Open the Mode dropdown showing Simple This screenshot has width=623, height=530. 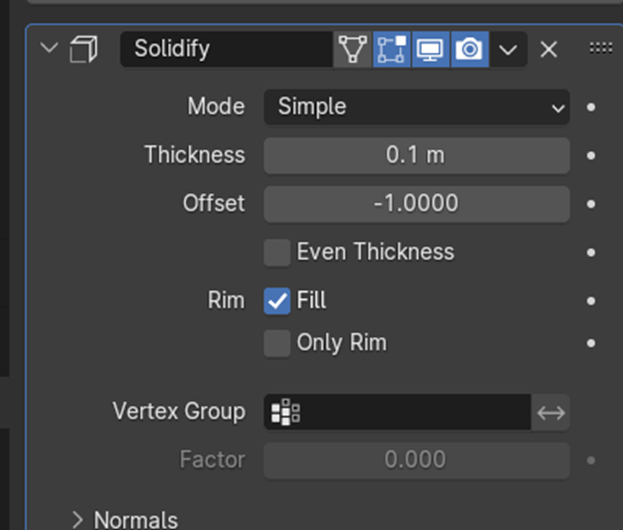(416, 107)
